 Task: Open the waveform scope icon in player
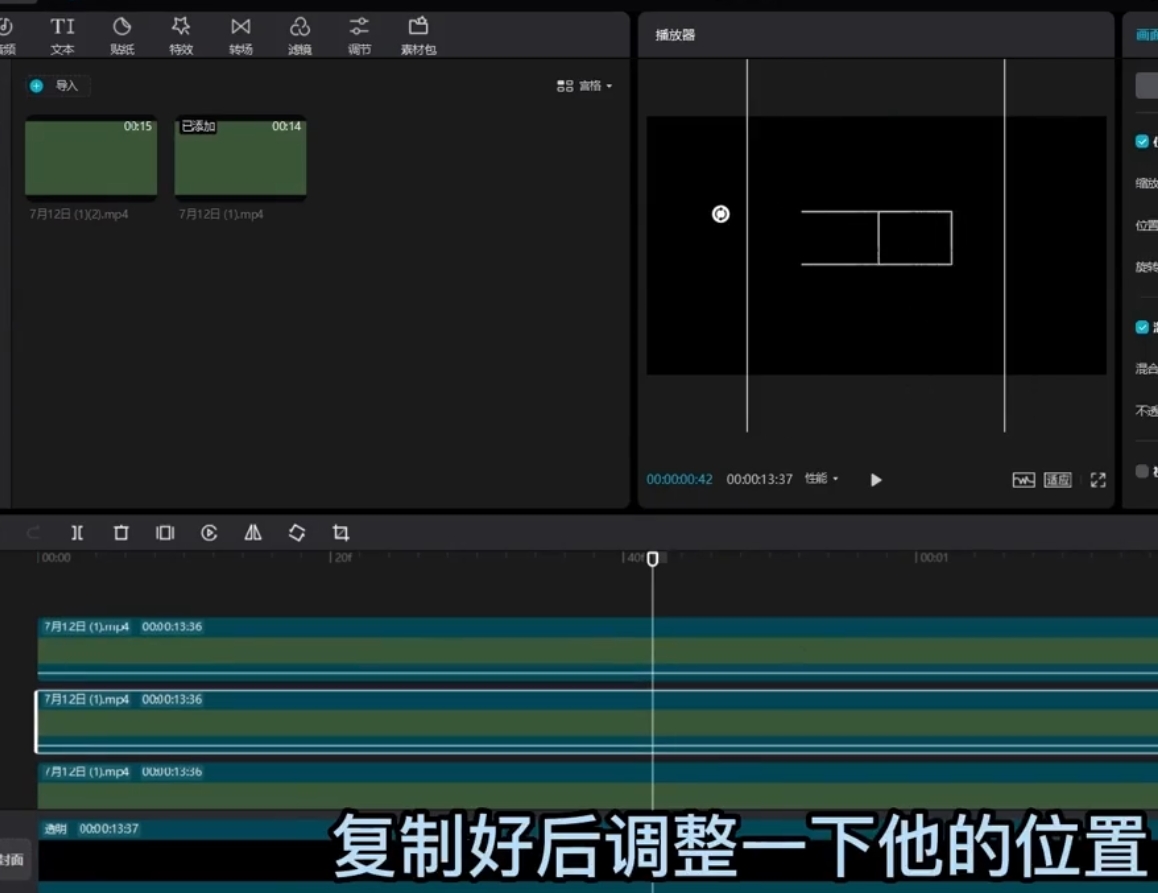[x=1023, y=480]
